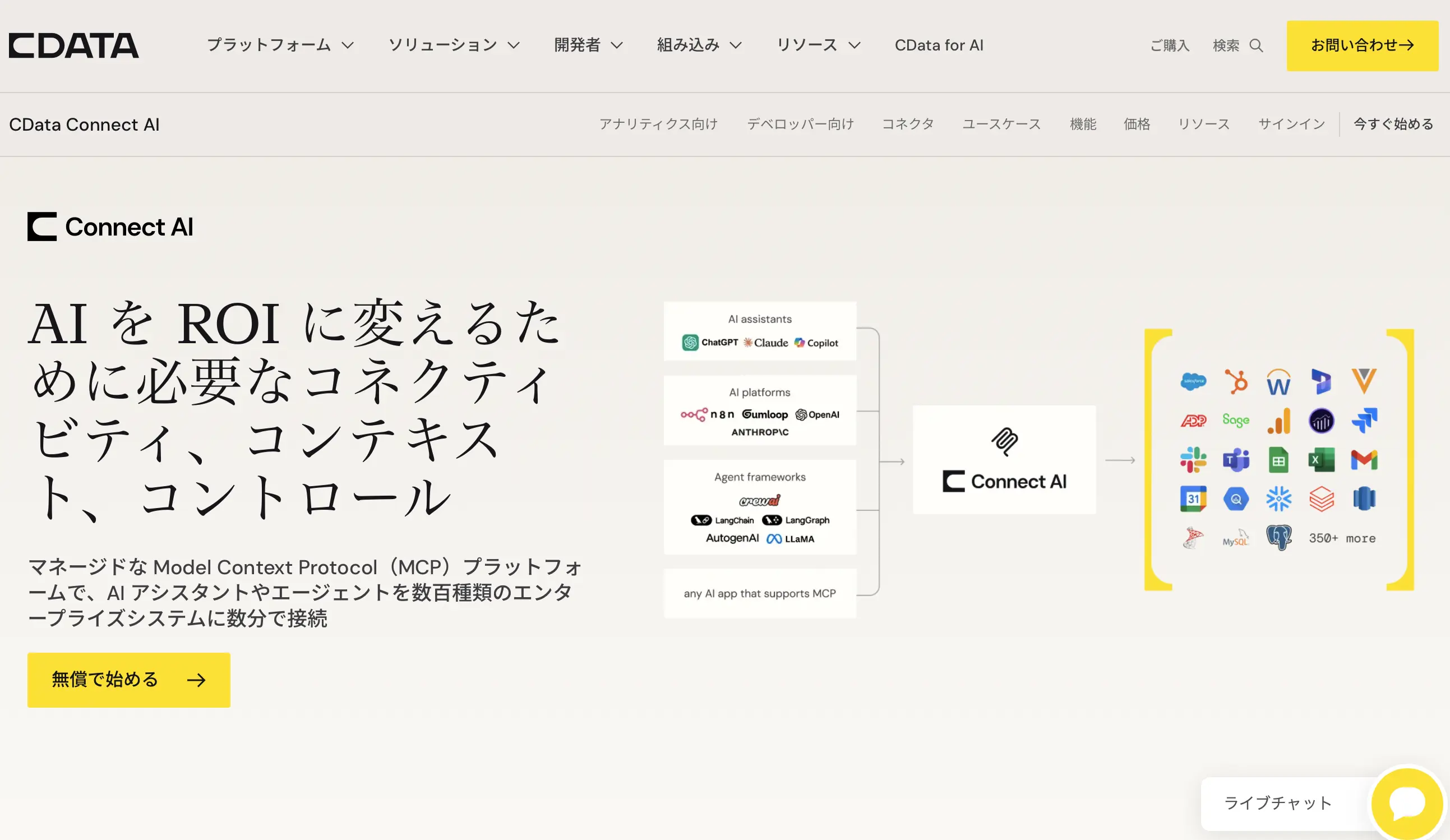Click the red ADP logo
Viewport: 1450px width, 840px height.
1193,421
